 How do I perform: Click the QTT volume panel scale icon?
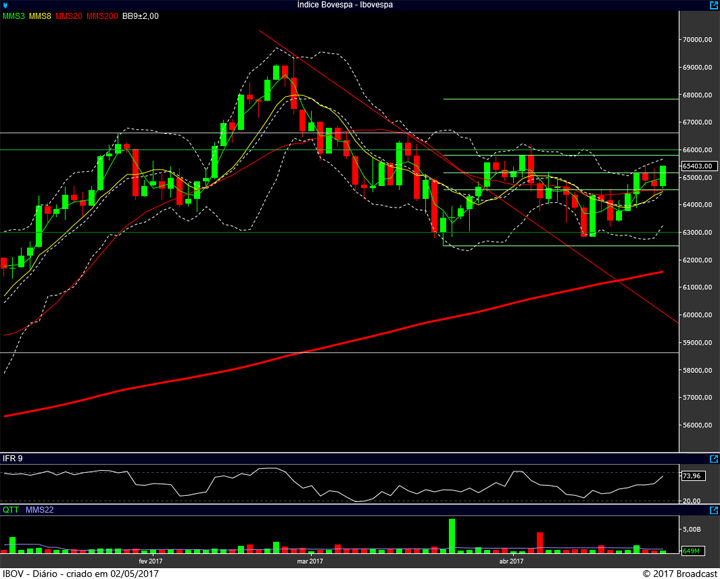click(x=712, y=510)
